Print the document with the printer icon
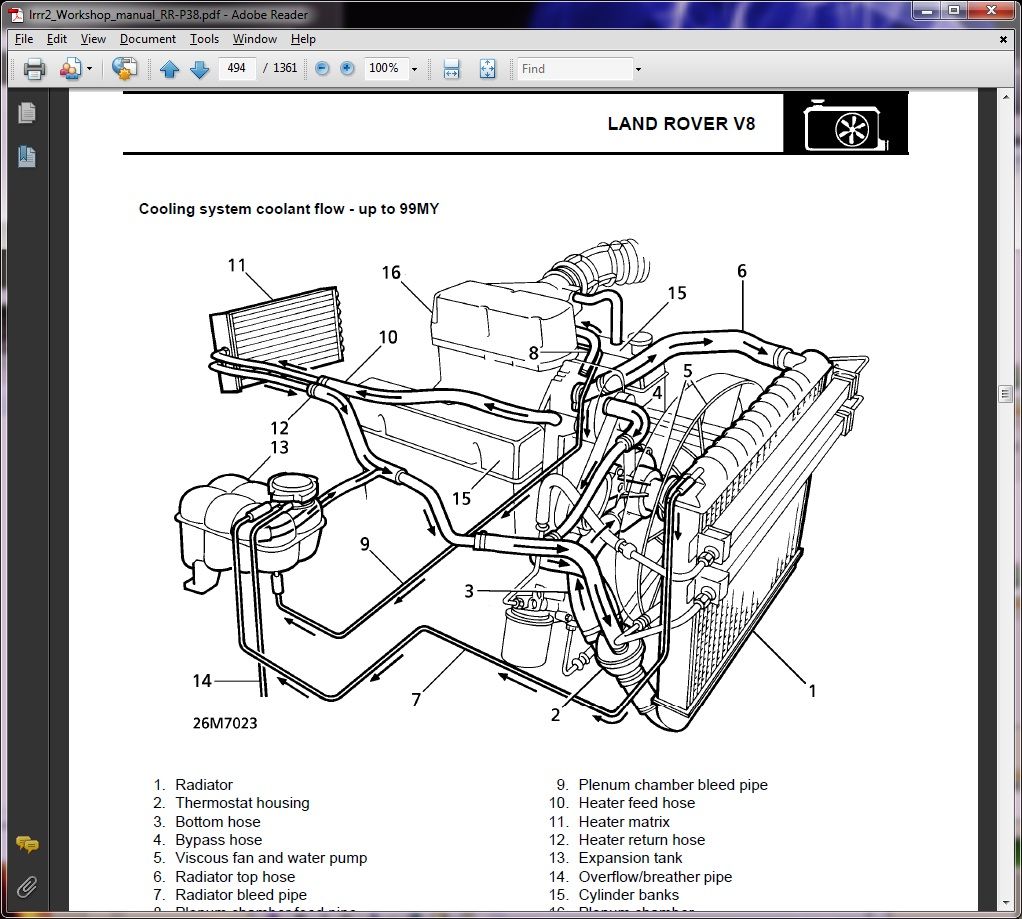1022x919 pixels. click(34, 68)
